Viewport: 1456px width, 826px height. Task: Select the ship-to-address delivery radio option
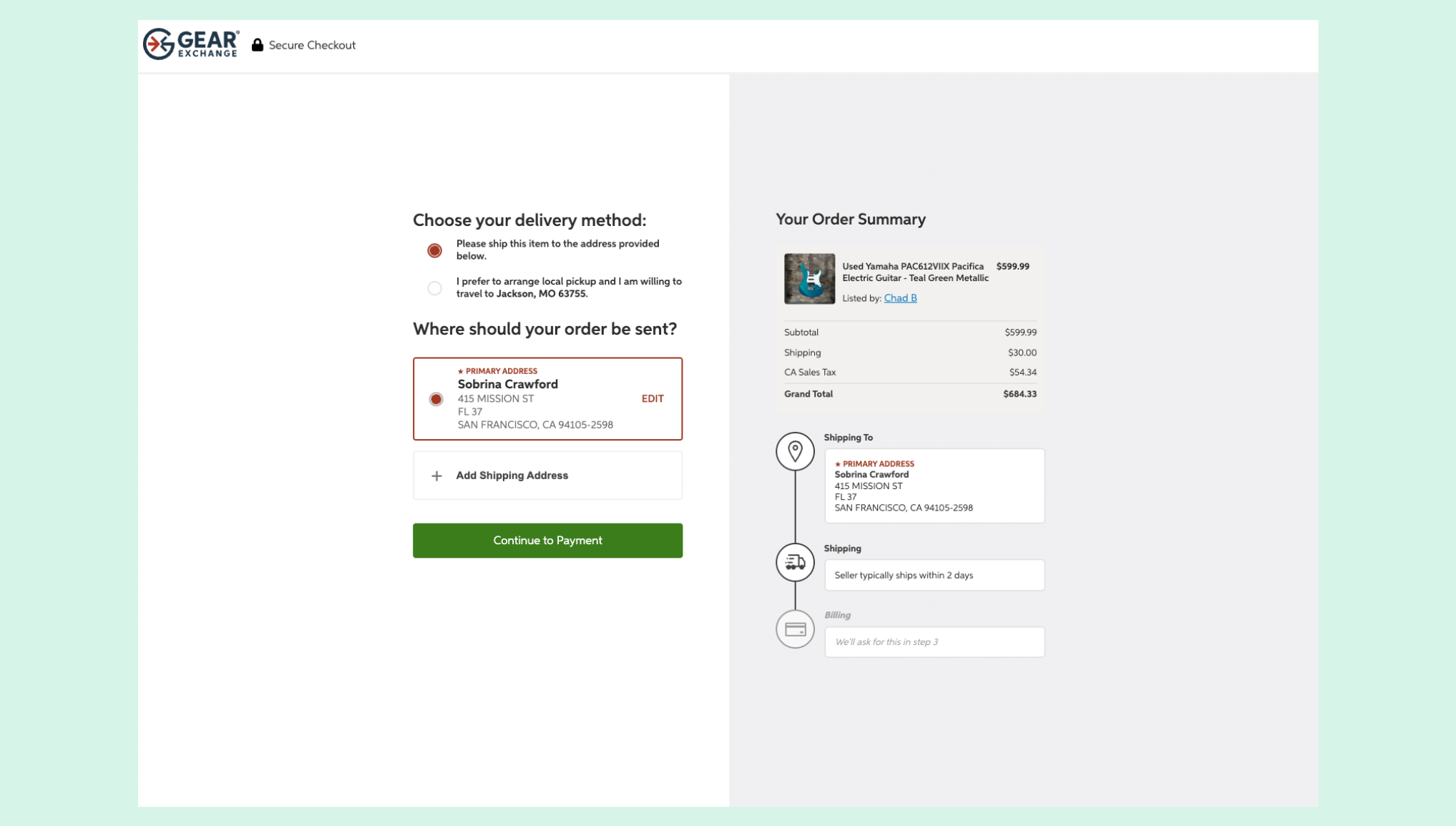434,250
